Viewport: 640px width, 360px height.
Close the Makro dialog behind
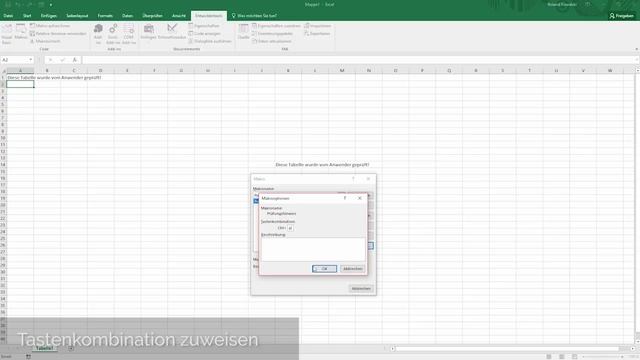pyautogui.click(x=368, y=179)
